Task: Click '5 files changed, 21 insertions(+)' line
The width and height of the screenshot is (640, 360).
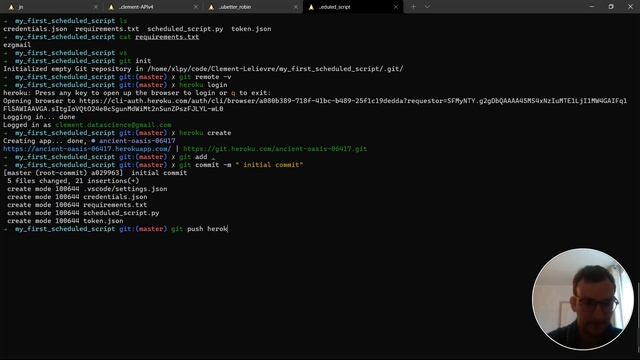Action: point(73,181)
